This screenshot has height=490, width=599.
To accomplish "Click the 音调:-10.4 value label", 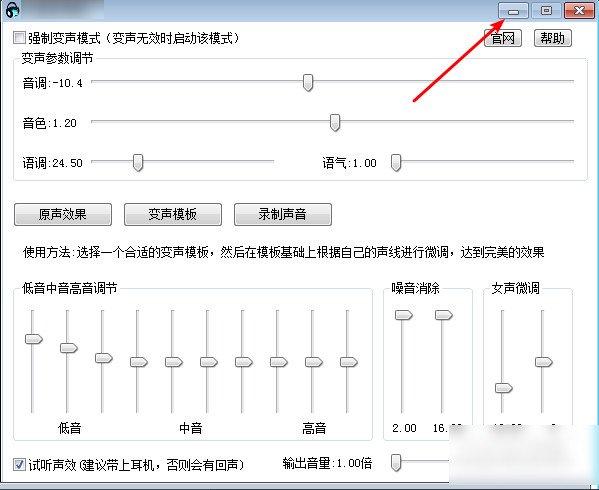I will click(53, 83).
